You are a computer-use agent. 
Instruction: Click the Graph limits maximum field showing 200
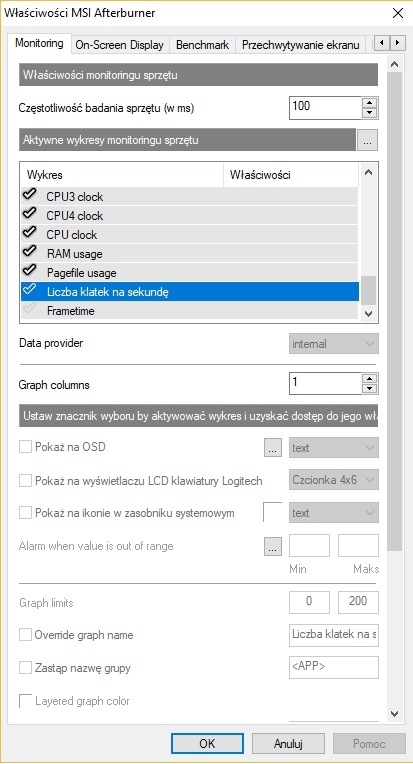(358, 602)
